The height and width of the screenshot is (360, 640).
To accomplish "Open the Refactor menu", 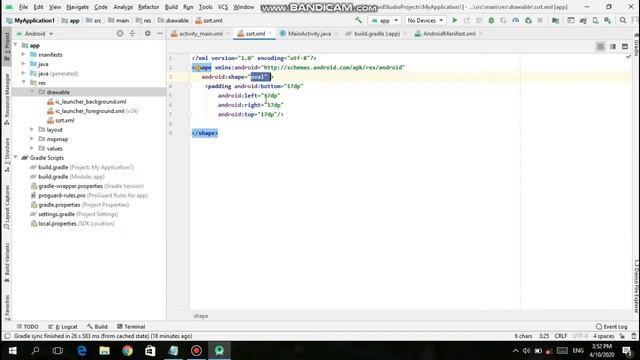I will (x=149, y=7).
